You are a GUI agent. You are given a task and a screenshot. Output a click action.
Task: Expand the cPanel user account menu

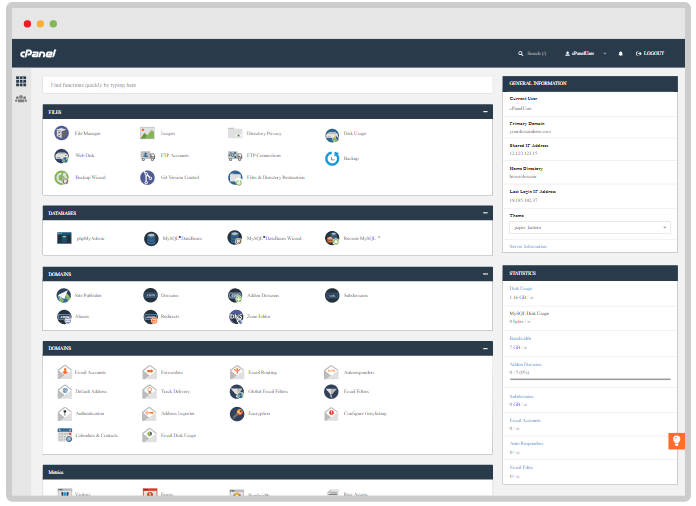pos(586,53)
